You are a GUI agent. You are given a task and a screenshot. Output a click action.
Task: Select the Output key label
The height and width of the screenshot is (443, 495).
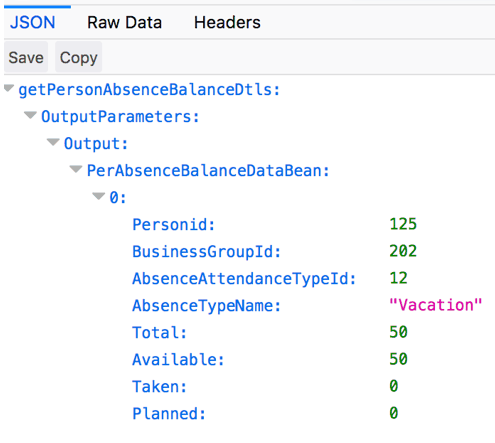96,144
